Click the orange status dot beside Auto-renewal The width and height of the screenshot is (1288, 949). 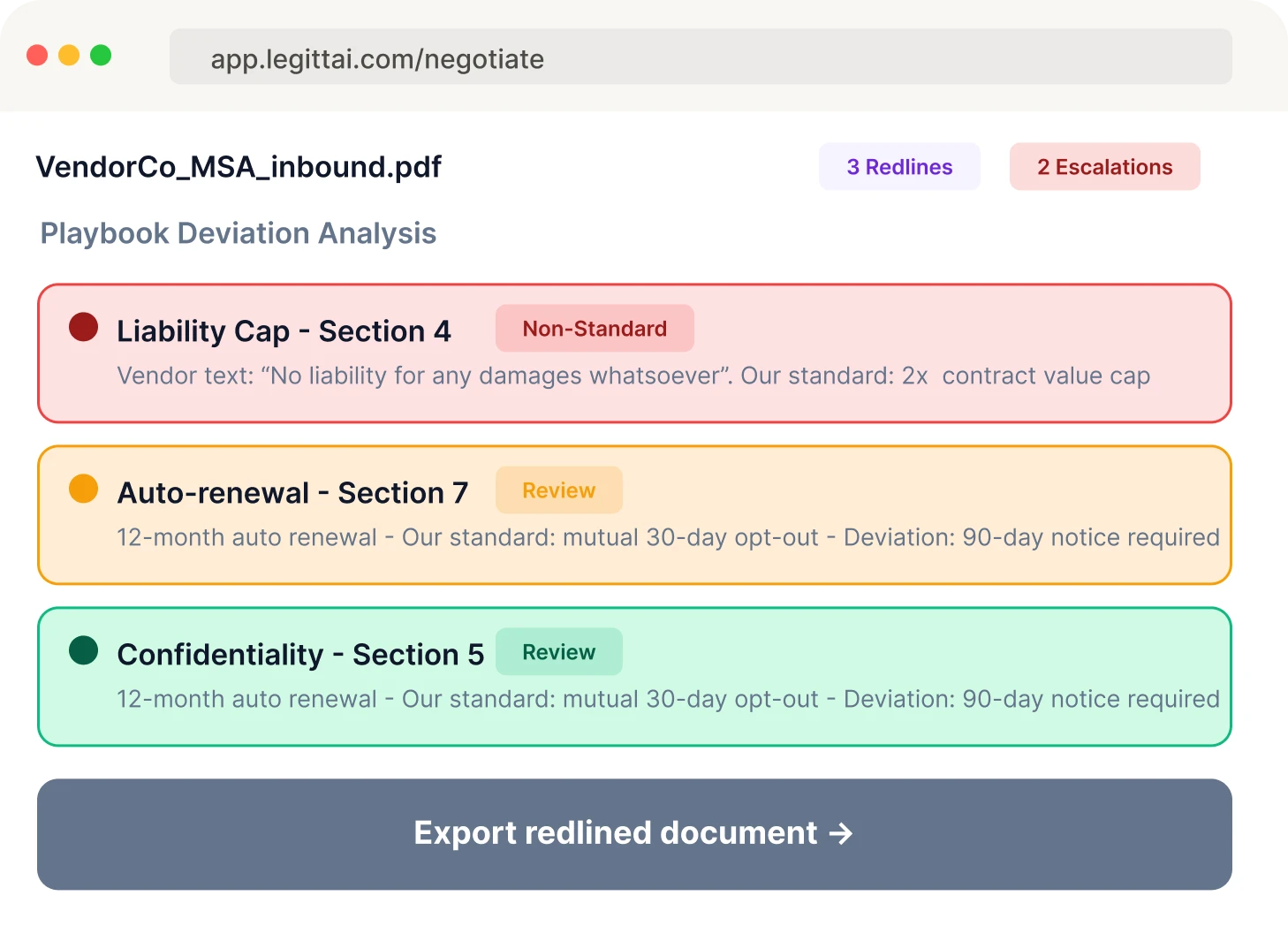[x=84, y=489]
